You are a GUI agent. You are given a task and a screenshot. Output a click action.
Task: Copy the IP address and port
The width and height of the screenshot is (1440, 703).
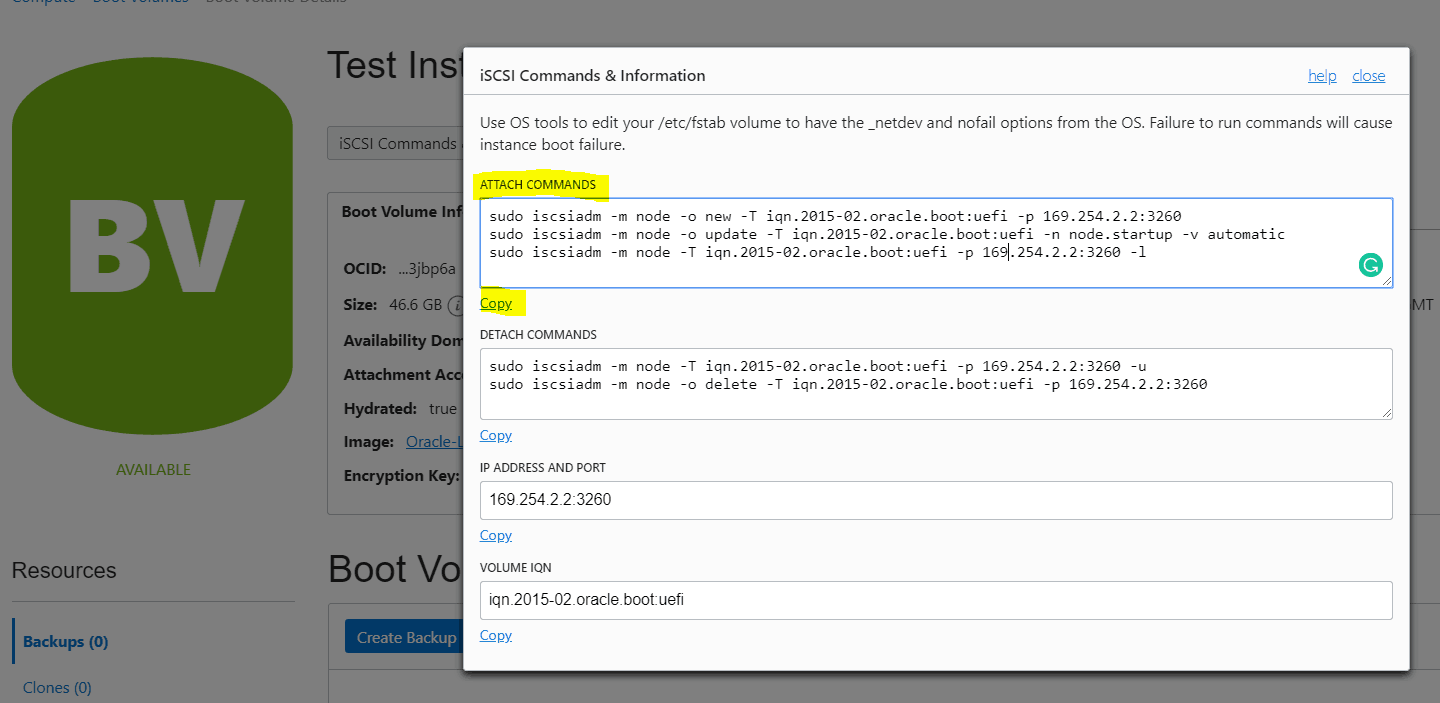click(x=495, y=535)
